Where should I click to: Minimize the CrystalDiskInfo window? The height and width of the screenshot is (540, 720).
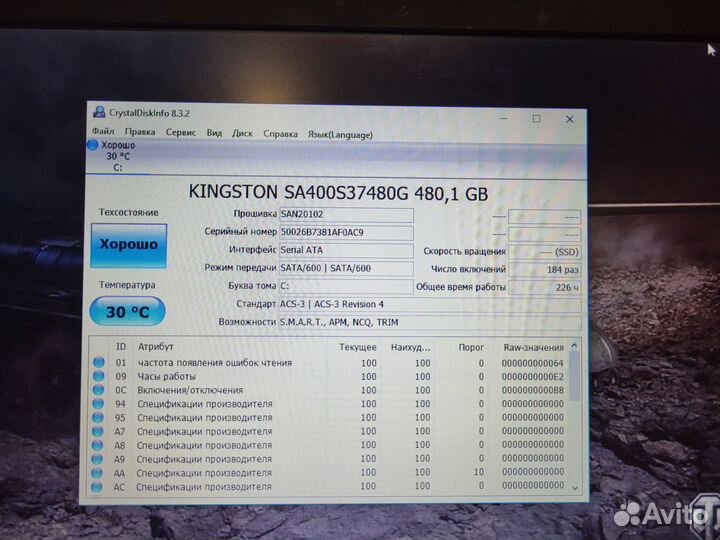(x=504, y=118)
